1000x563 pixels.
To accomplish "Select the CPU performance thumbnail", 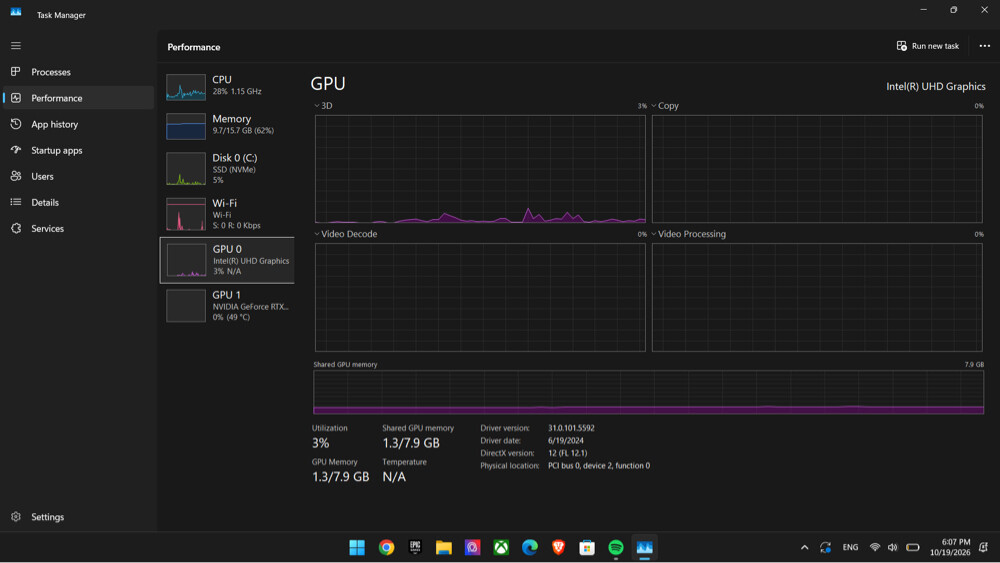I will coord(186,87).
